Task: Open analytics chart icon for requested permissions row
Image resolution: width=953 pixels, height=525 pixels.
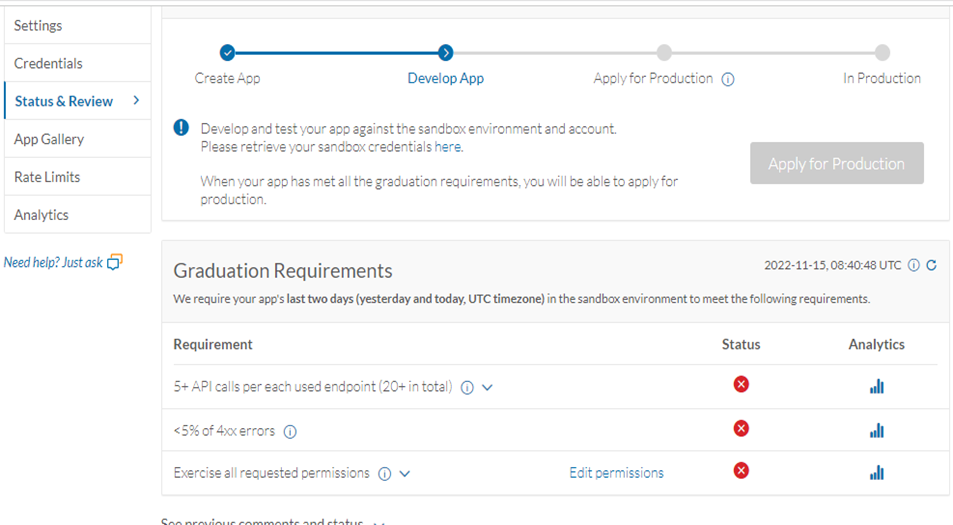Action: pos(877,473)
